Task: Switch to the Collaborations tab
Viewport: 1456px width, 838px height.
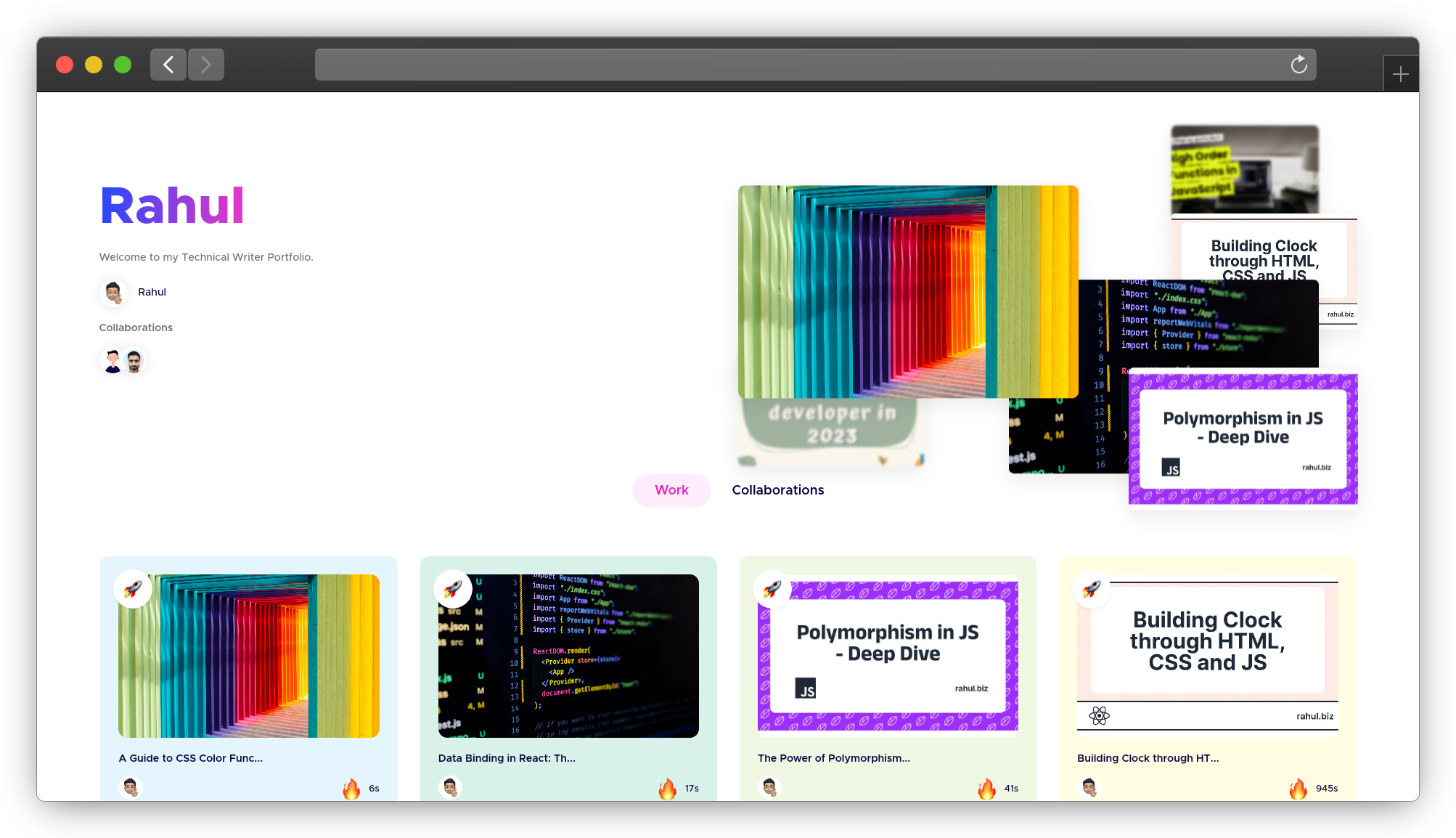Action: [777, 490]
